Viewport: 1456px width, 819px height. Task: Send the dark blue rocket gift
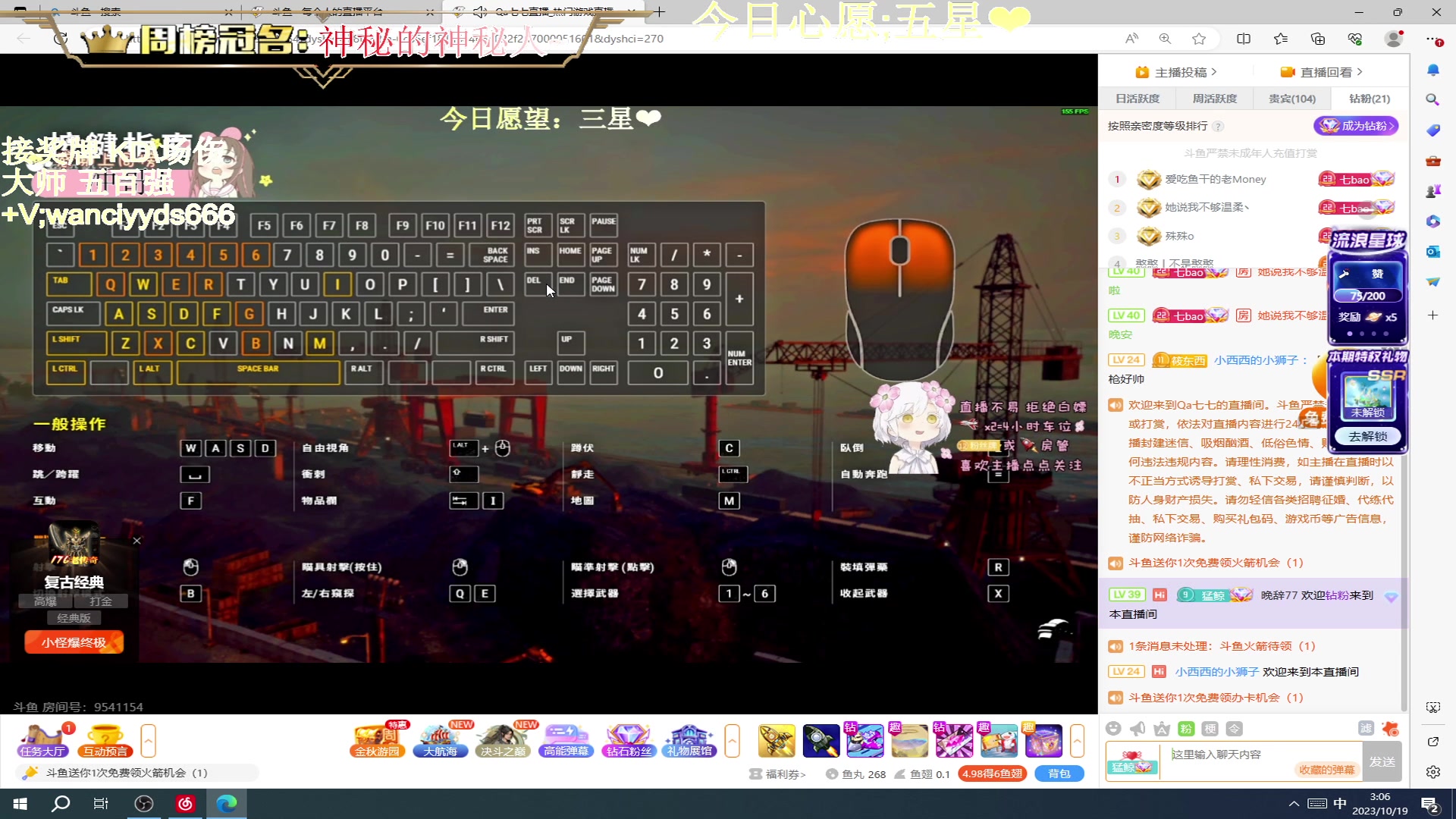[x=821, y=741]
